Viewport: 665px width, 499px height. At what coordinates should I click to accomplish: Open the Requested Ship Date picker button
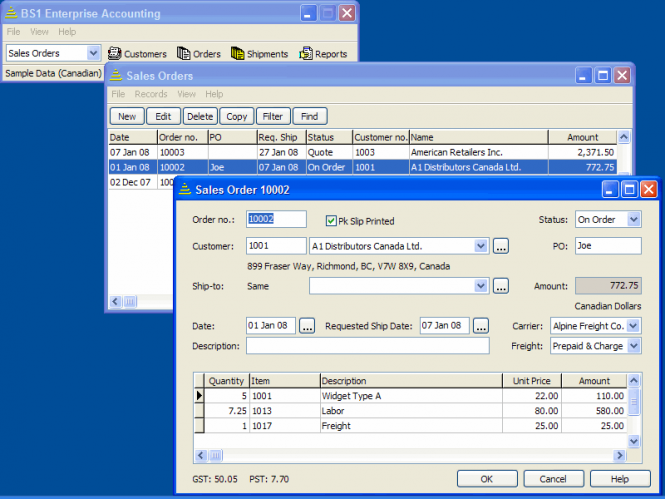click(481, 326)
